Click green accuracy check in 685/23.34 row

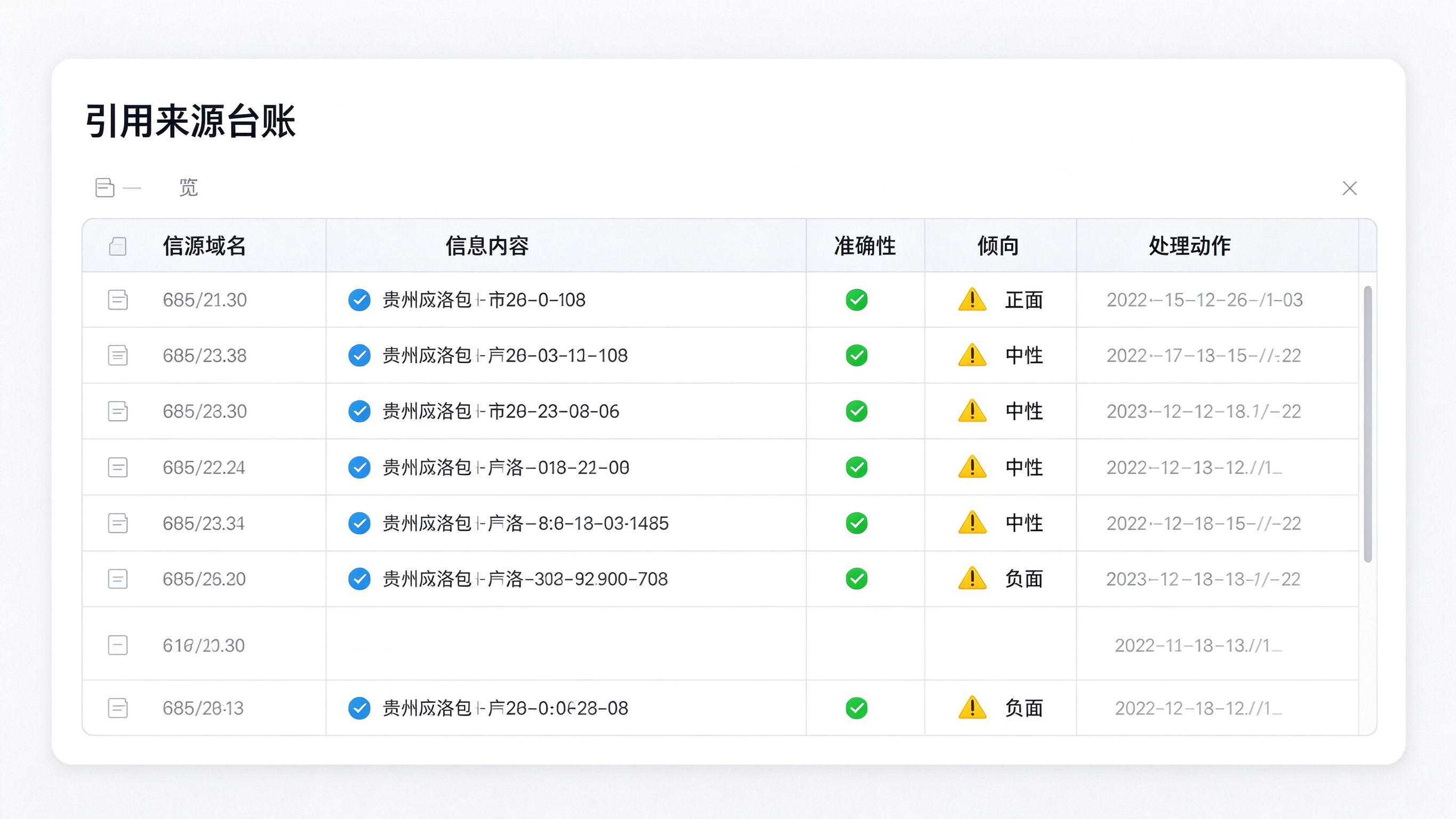857,523
